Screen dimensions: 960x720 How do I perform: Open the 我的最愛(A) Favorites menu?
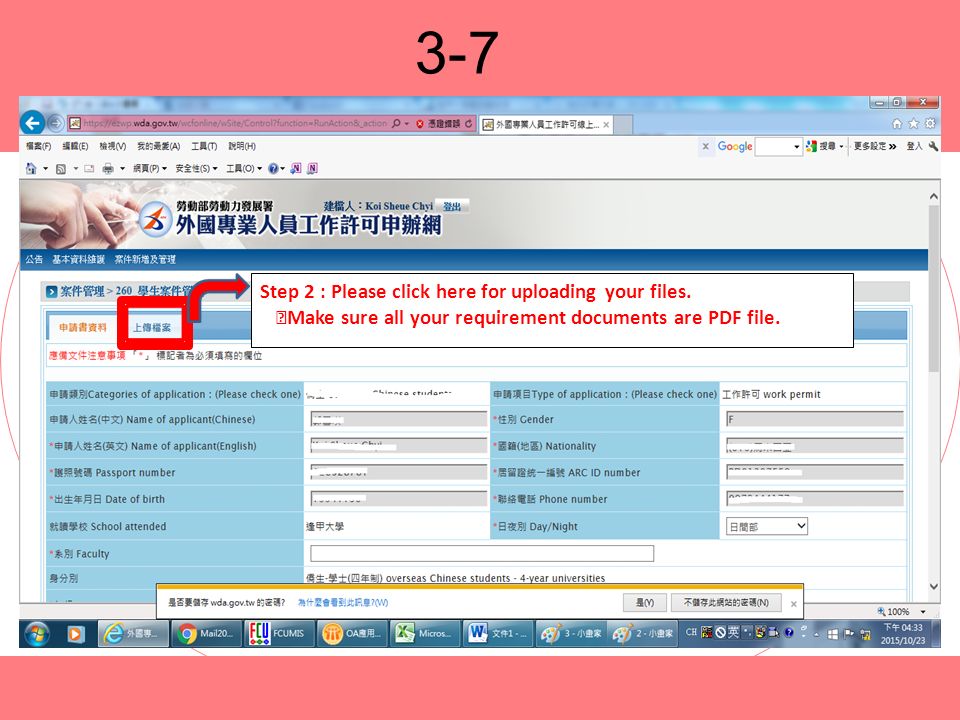point(159,146)
